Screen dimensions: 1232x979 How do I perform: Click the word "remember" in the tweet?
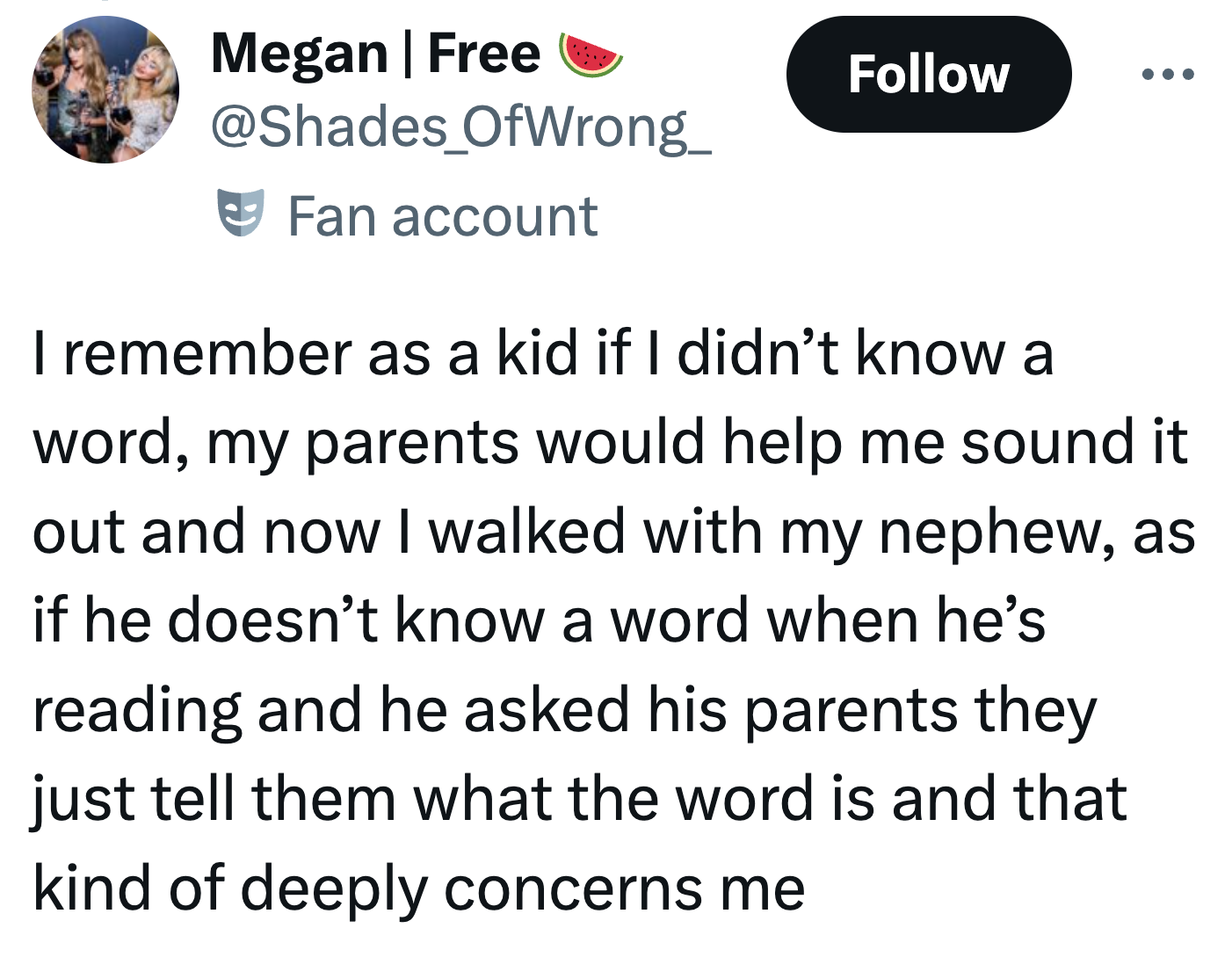point(208,353)
